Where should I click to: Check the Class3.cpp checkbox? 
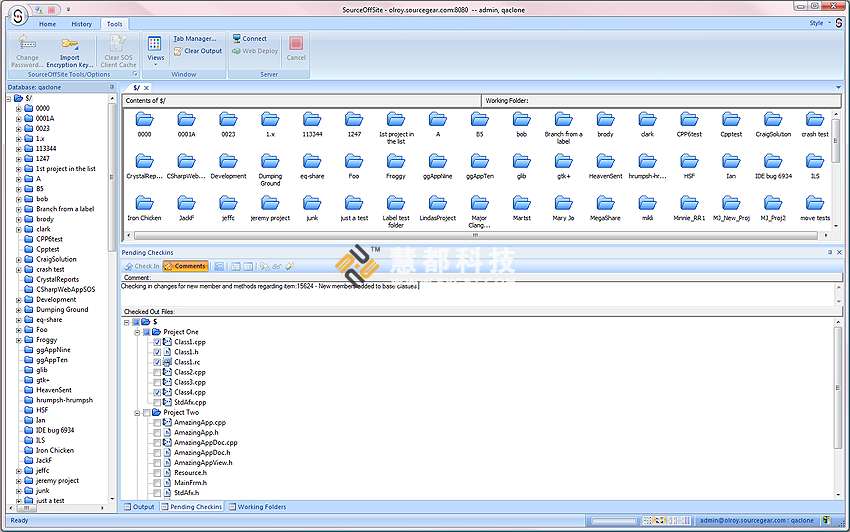click(x=157, y=382)
